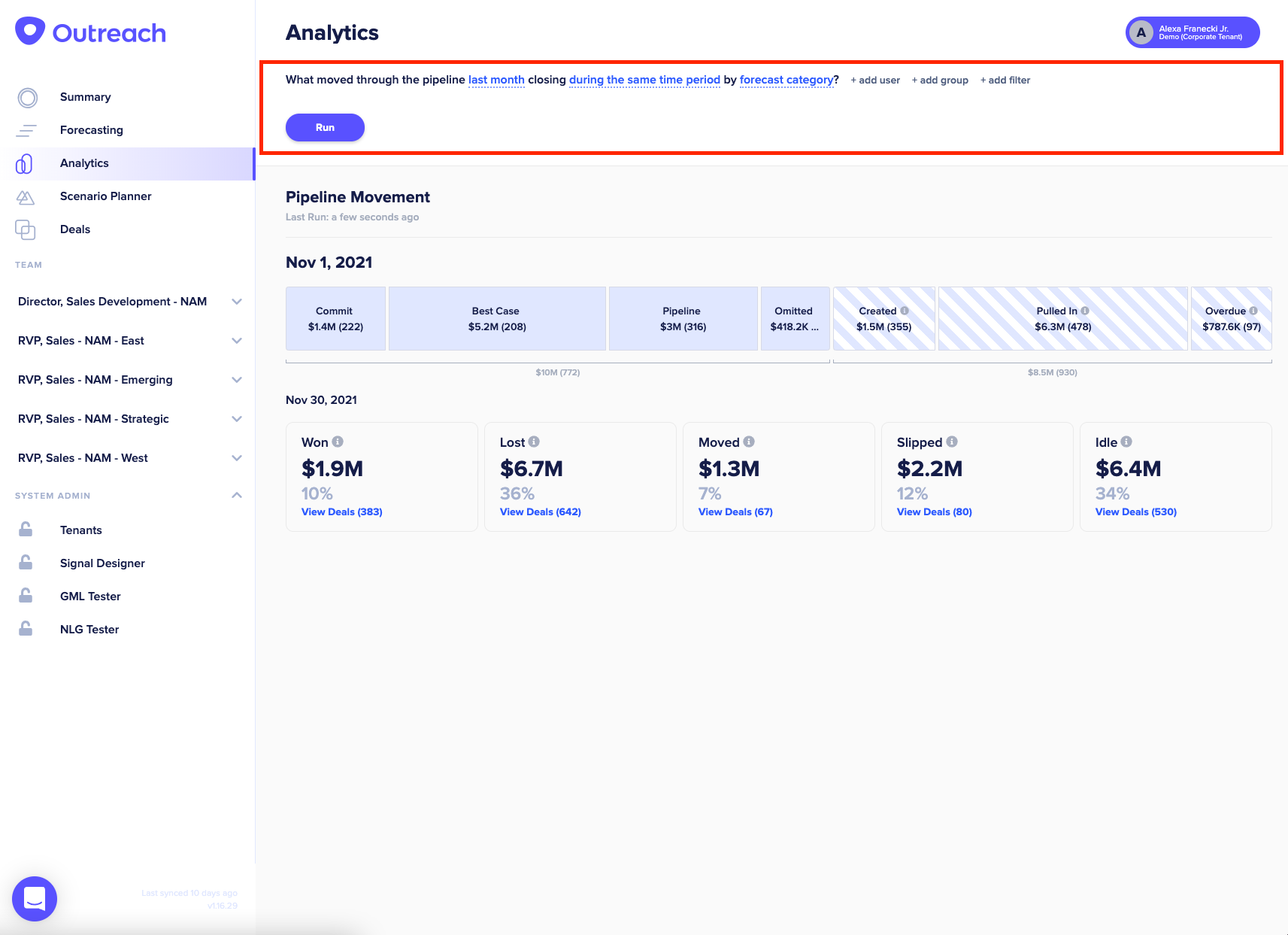
Task: Click info icon next to Won
Action: [x=338, y=442]
